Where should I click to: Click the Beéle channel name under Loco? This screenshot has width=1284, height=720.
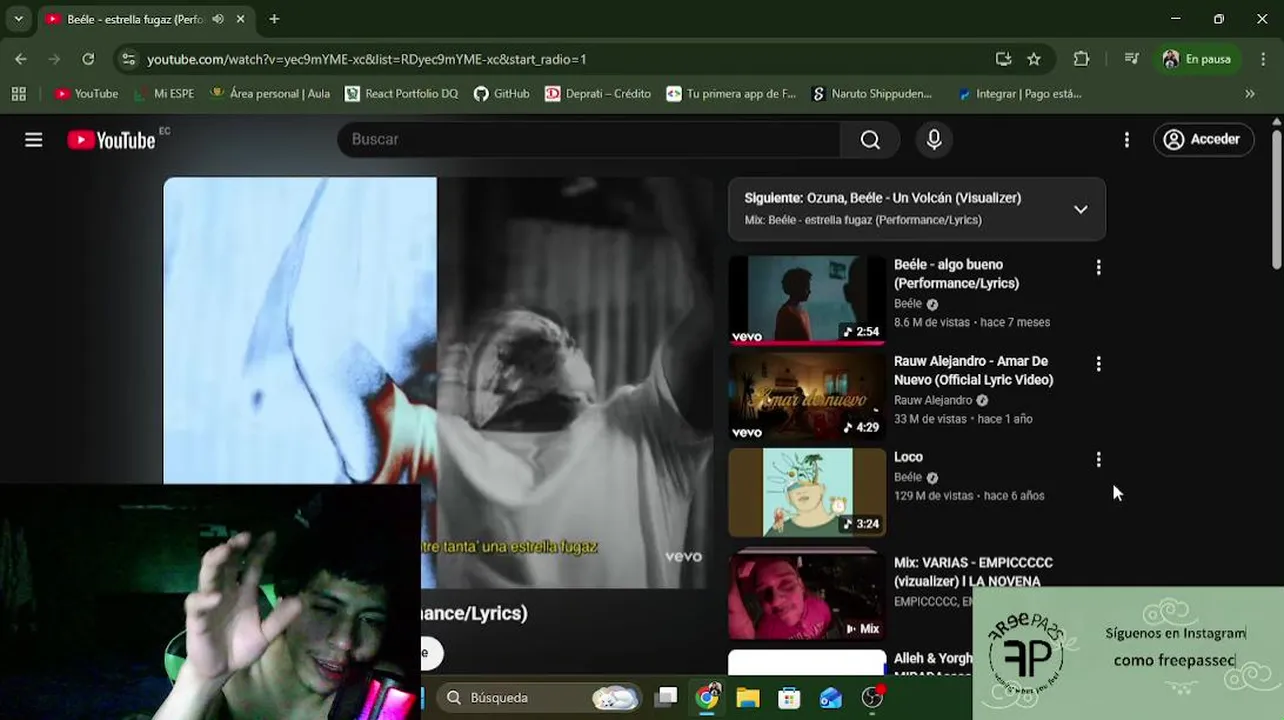pos(908,477)
